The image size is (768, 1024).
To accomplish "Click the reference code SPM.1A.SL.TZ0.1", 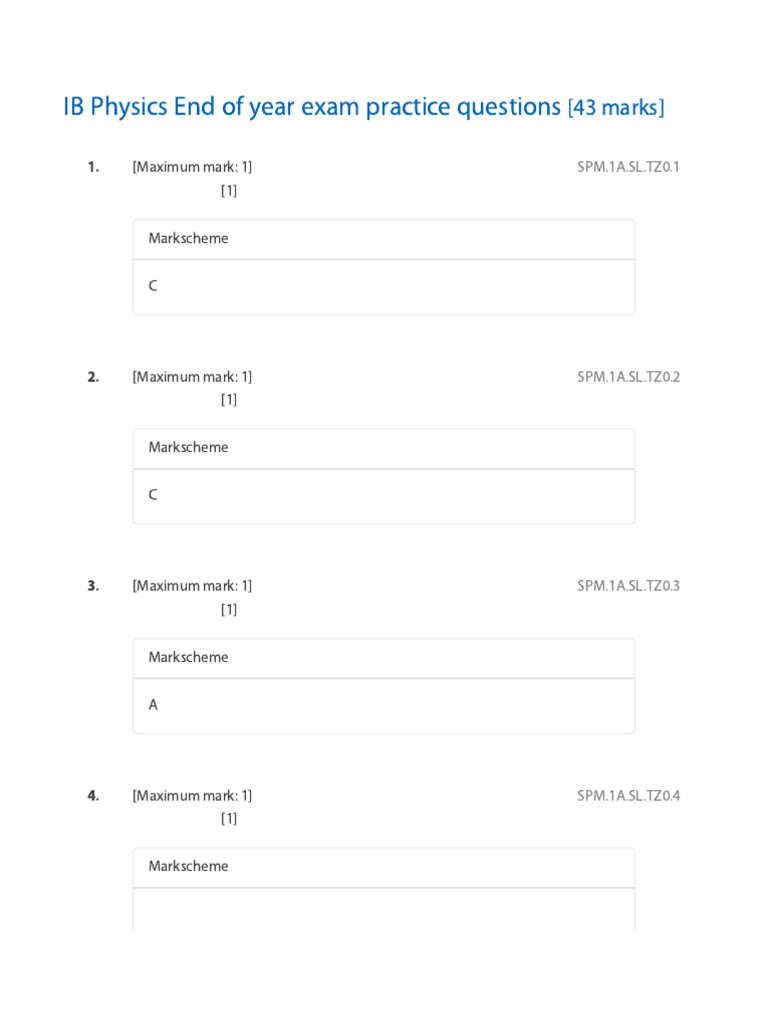I will (628, 167).
